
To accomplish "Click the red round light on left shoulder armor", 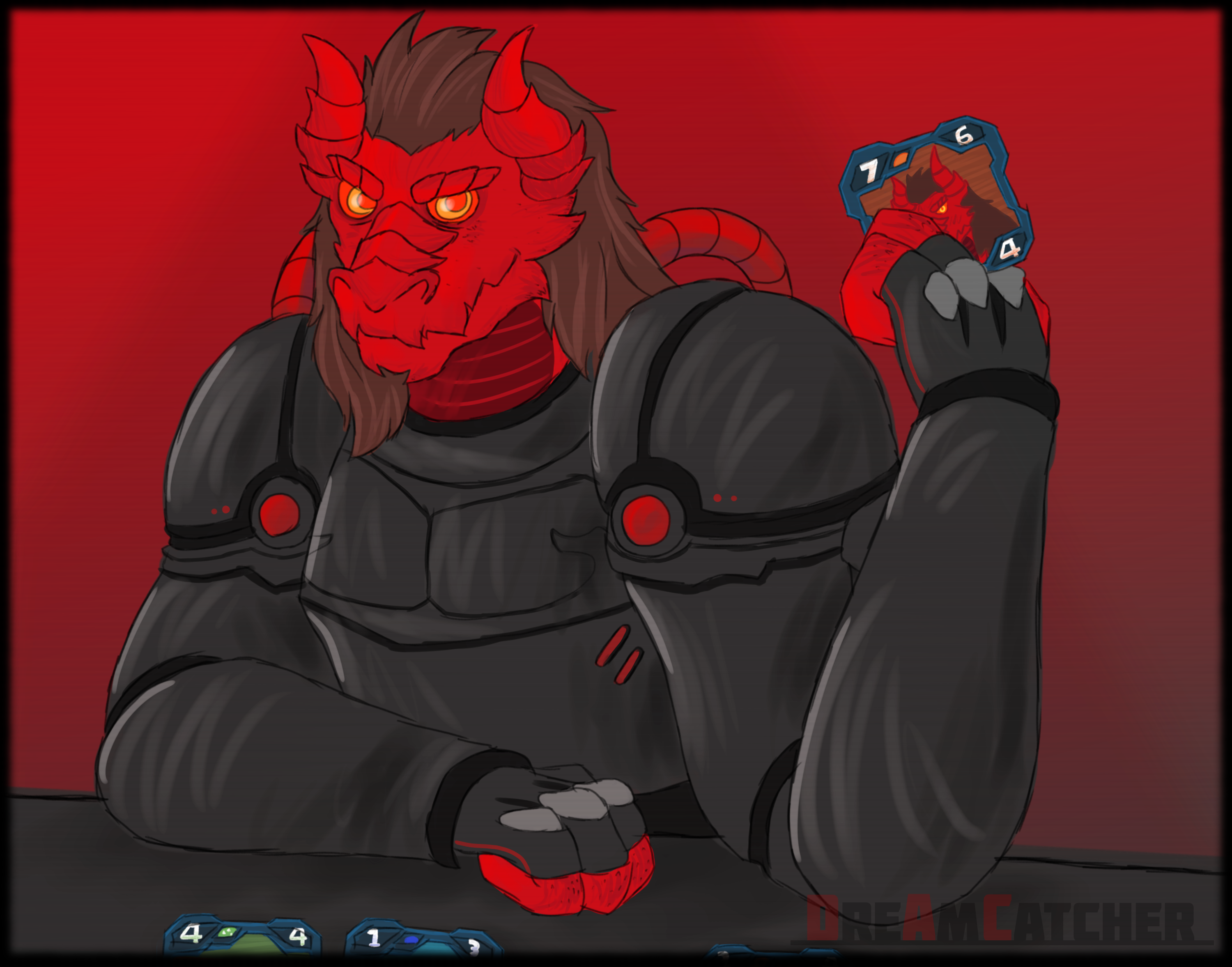I will (x=278, y=515).
